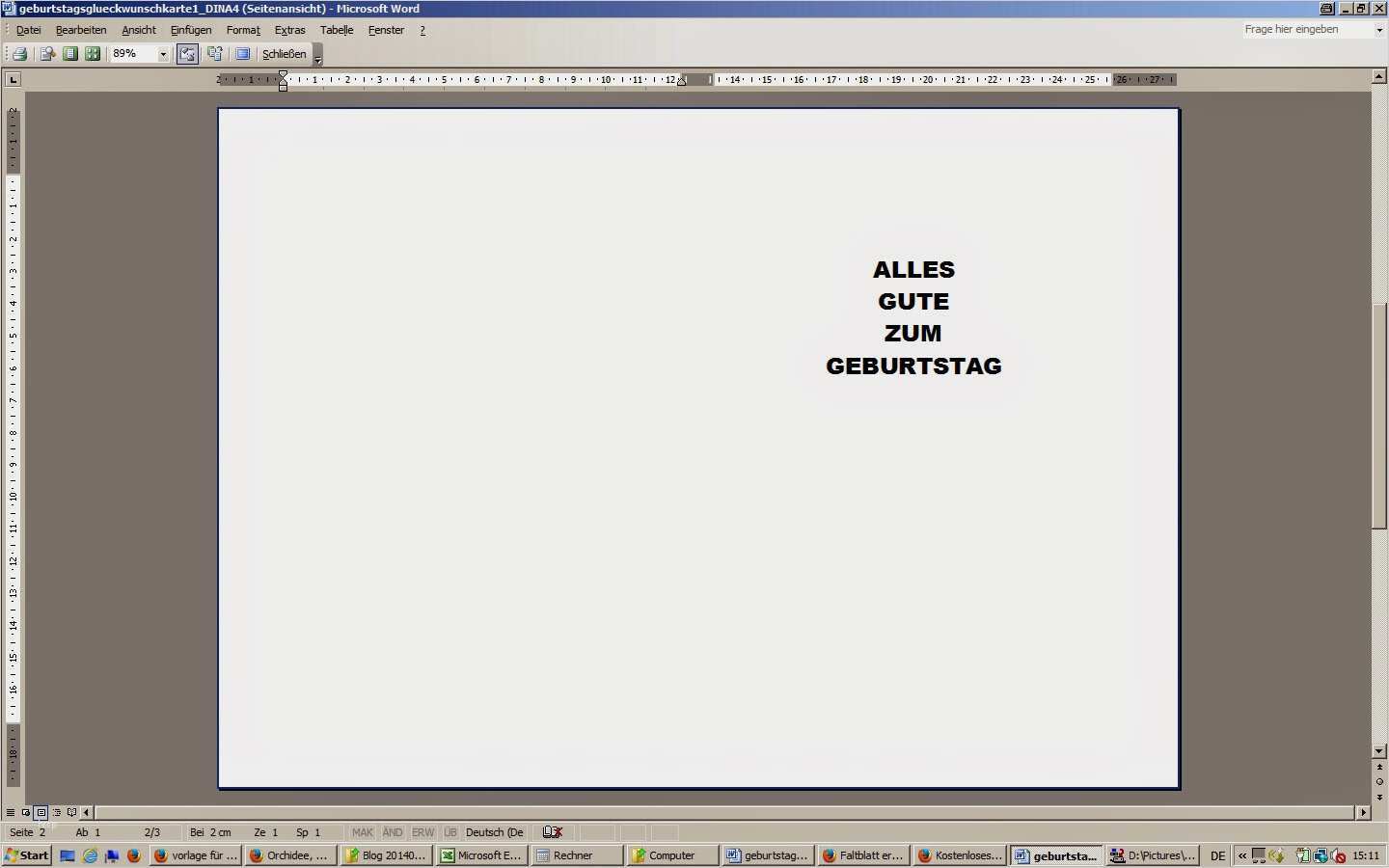Click the Print icon in the toolbar

[x=19, y=54]
